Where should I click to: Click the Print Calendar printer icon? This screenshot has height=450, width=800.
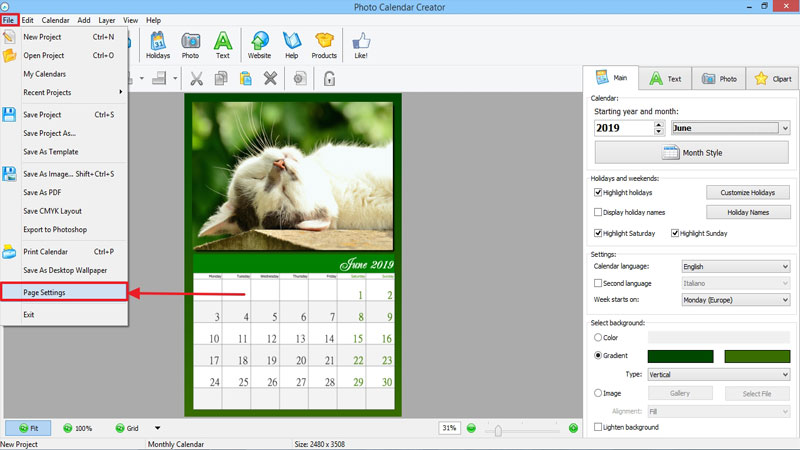9,252
